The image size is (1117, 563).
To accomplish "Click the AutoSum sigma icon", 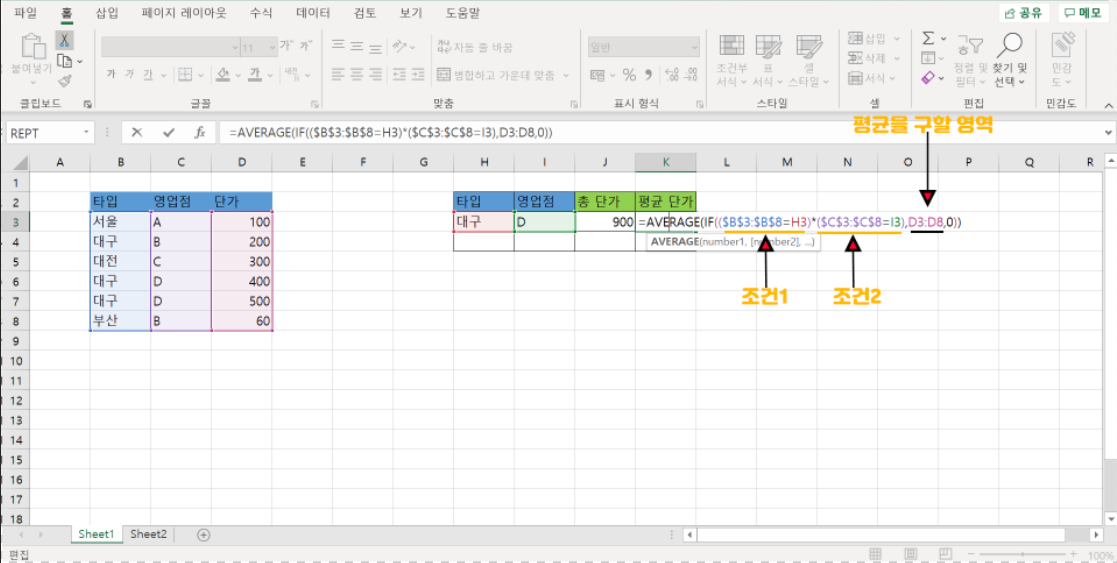I will 928,38.
